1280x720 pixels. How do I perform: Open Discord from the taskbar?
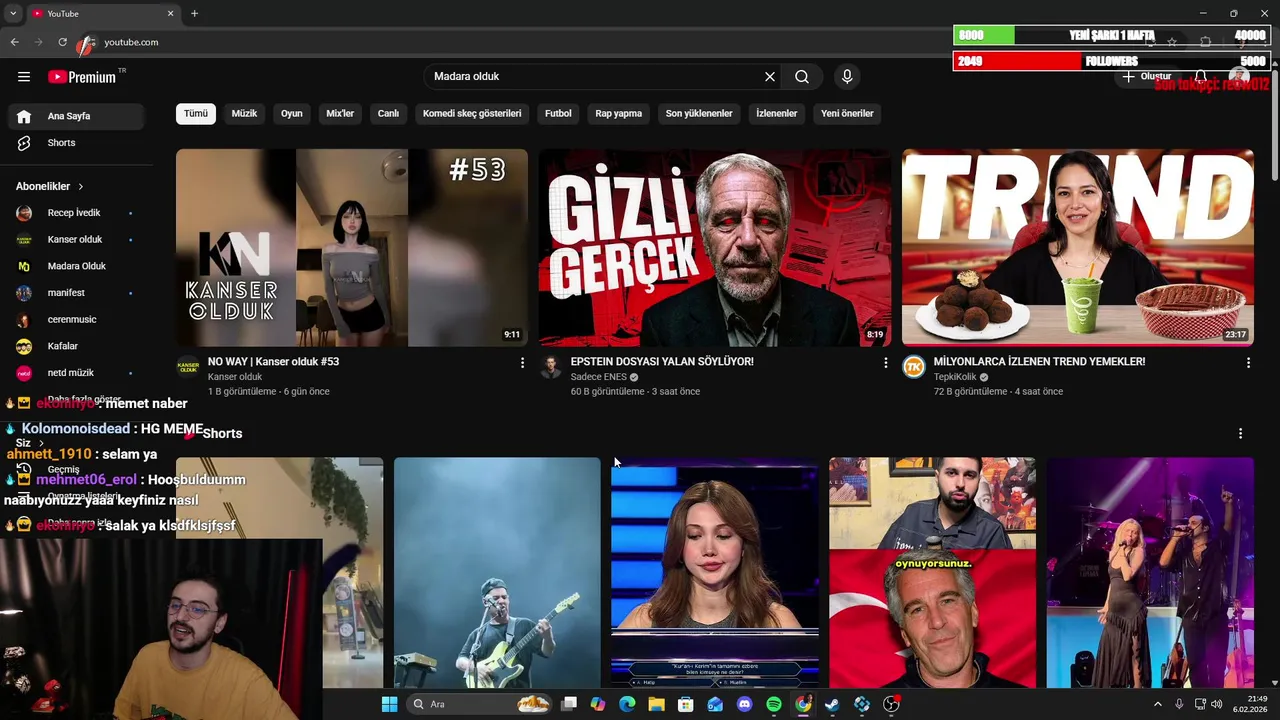(x=744, y=704)
